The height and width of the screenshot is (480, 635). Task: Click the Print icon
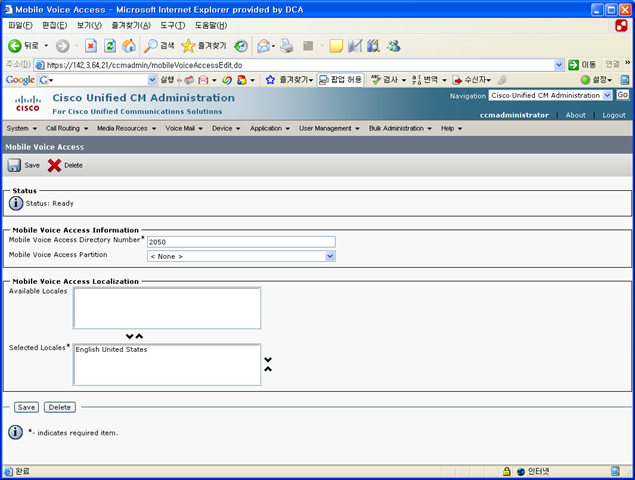tap(287, 46)
